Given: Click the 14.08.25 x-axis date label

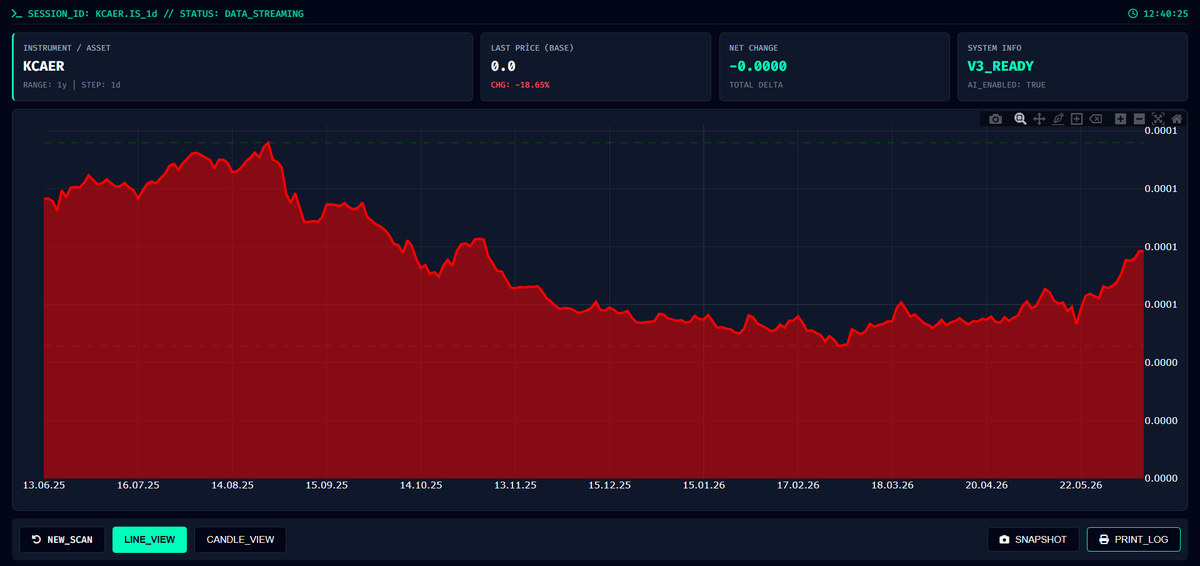Looking at the screenshot, I should (x=232, y=485).
